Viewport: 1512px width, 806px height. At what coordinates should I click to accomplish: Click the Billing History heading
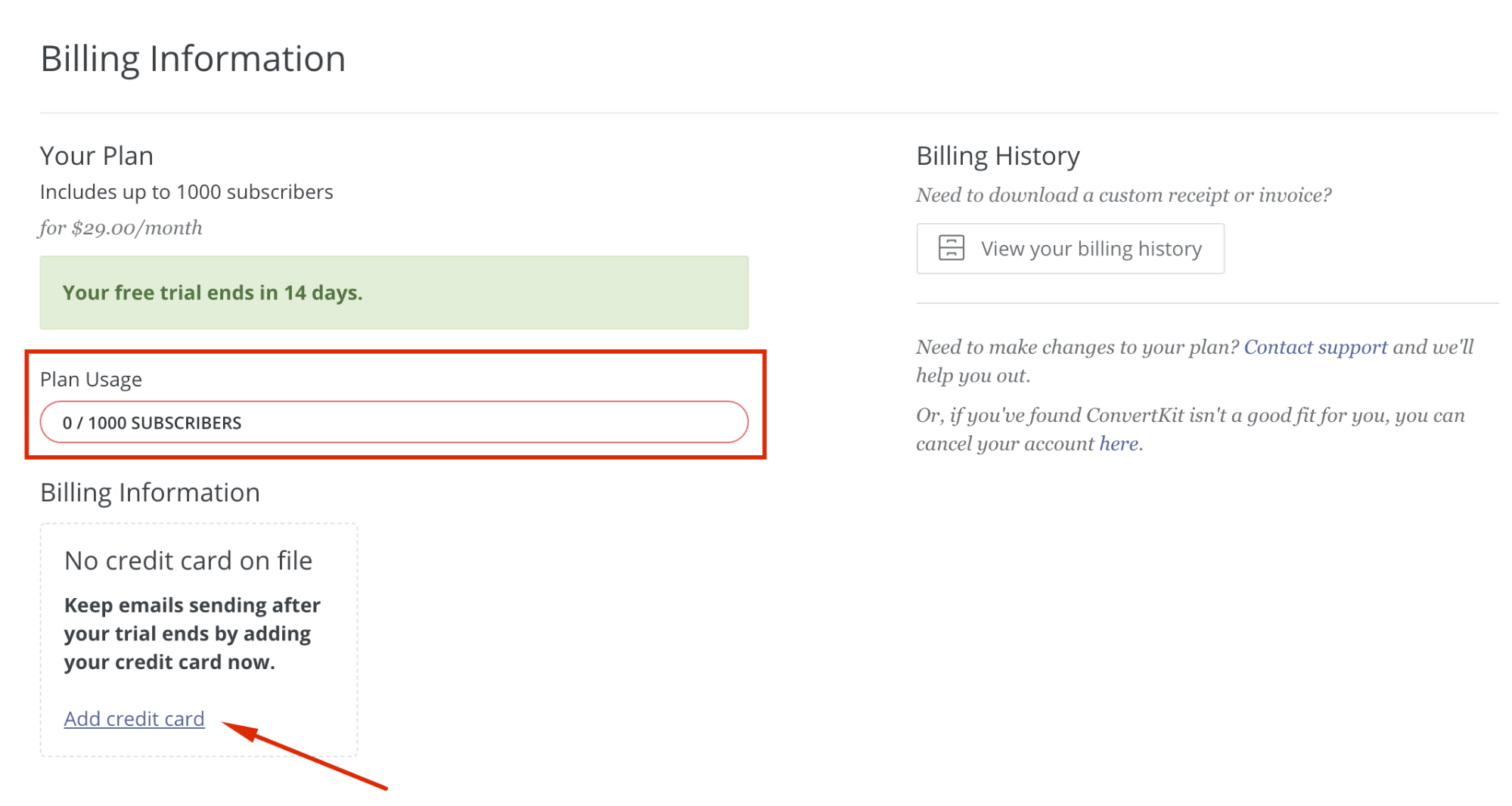[998, 156]
